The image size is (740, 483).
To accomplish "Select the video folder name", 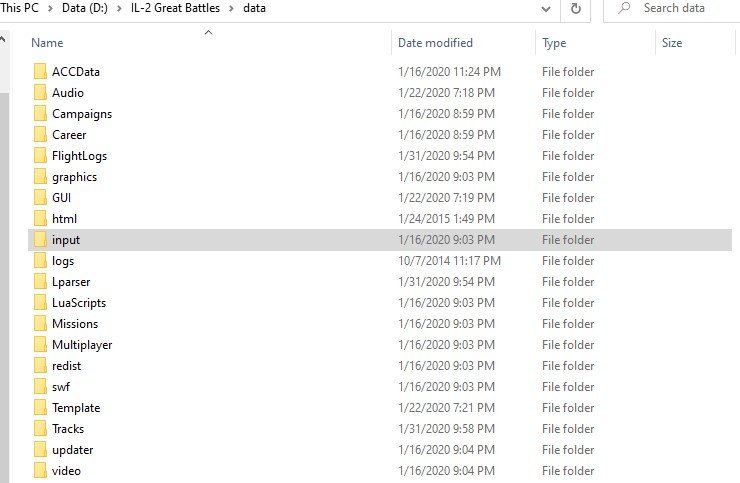I will pos(66,471).
